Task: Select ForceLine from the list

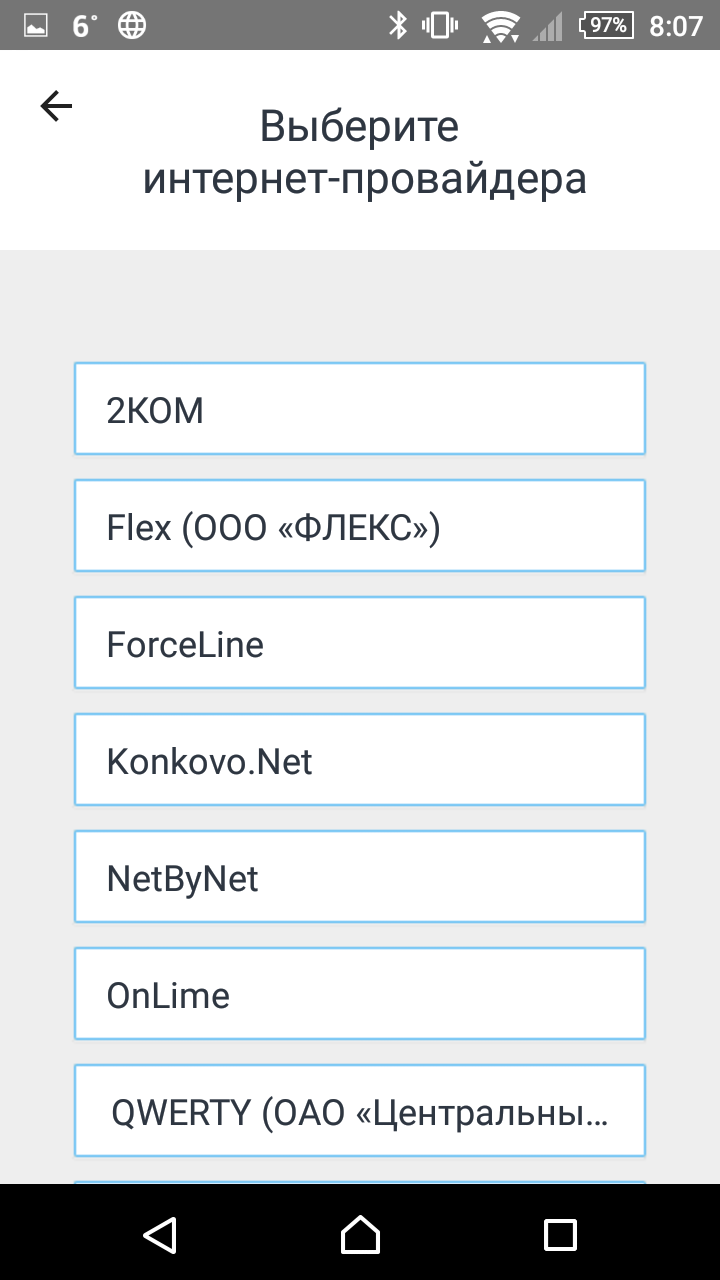Action: 360,643
